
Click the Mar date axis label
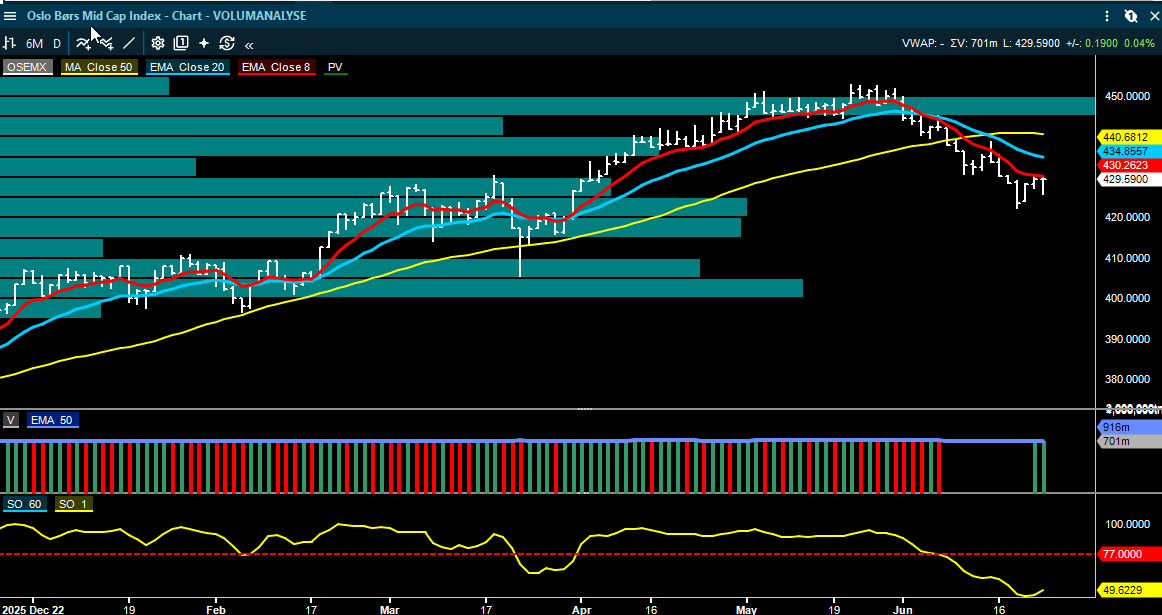coord(389,609)
